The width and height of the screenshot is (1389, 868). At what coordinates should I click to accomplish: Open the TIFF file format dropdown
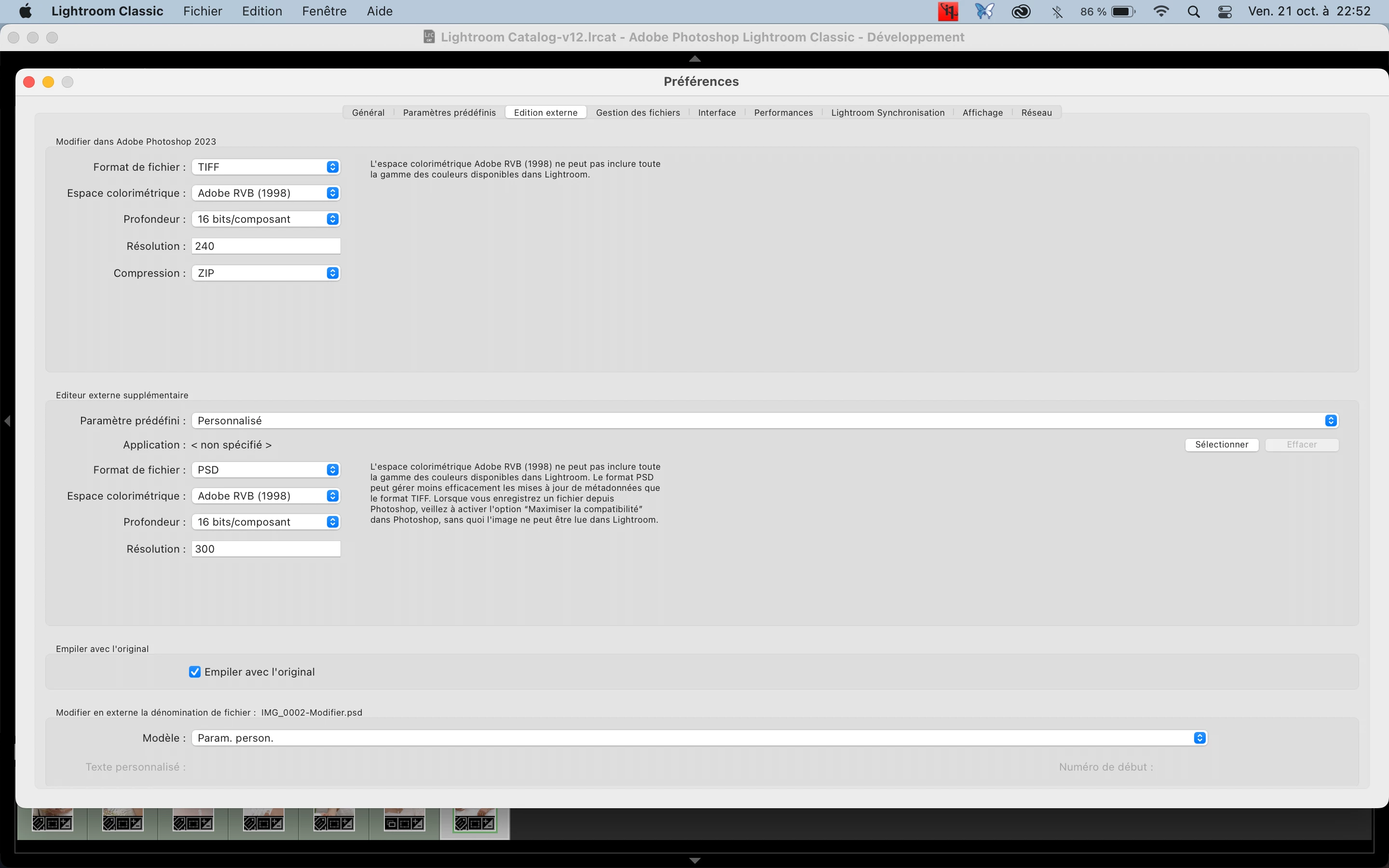[x=266, y=167]
